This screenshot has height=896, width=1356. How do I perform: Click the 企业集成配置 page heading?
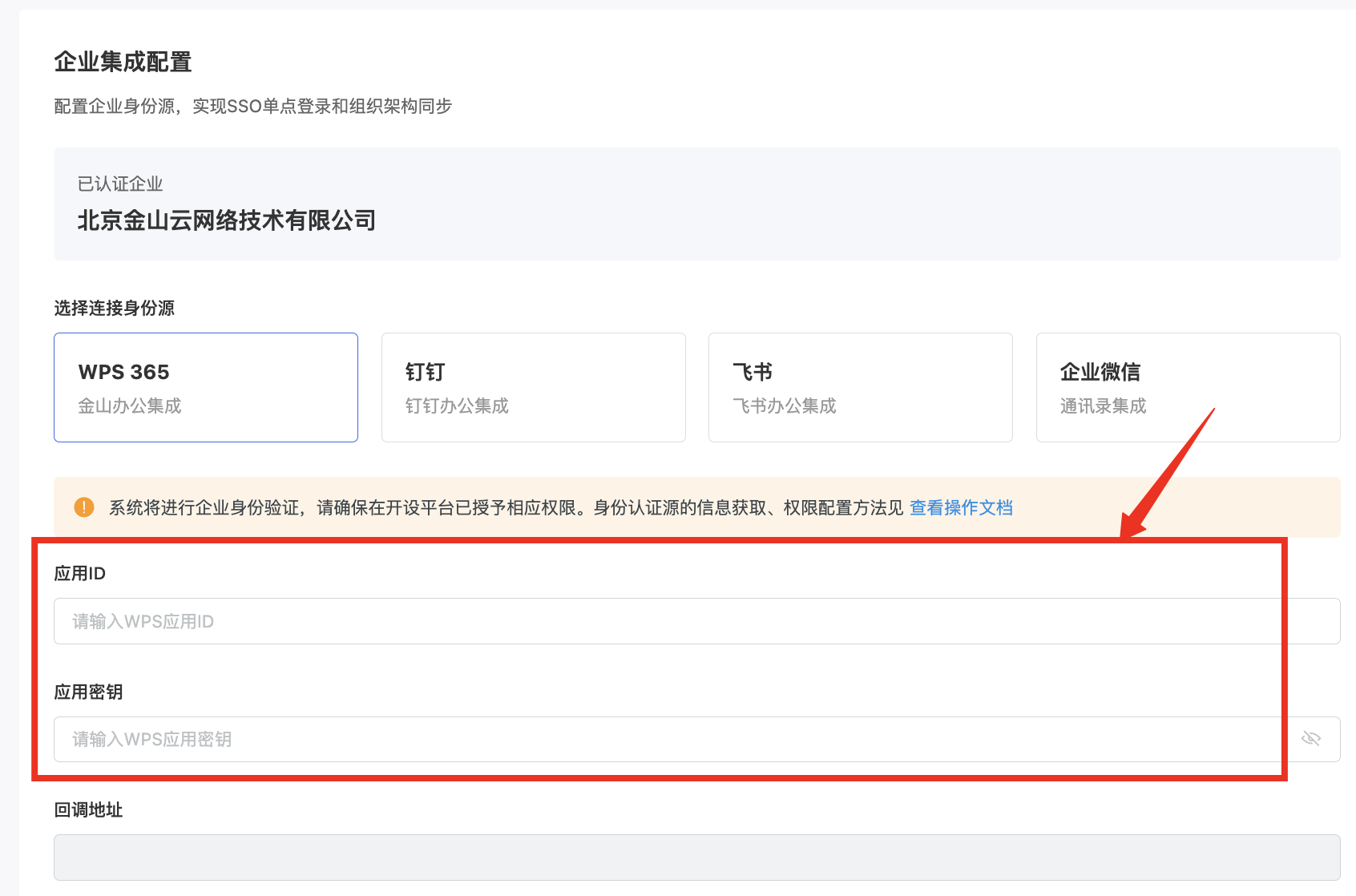(123, 62)
